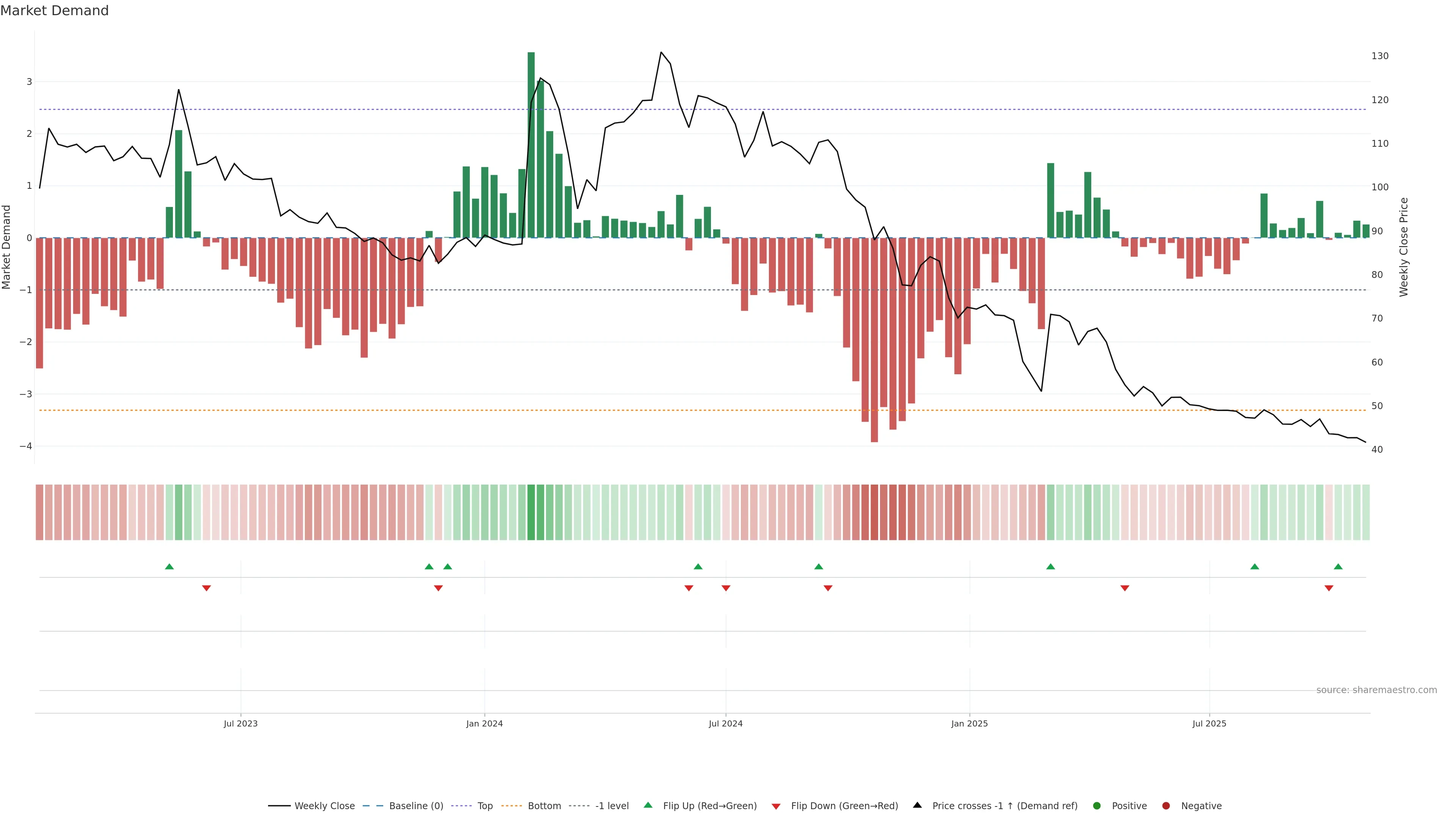Toggle the -1 level legend entry
The height and width of the screenshot is (819, 1456).
(612, 805)
